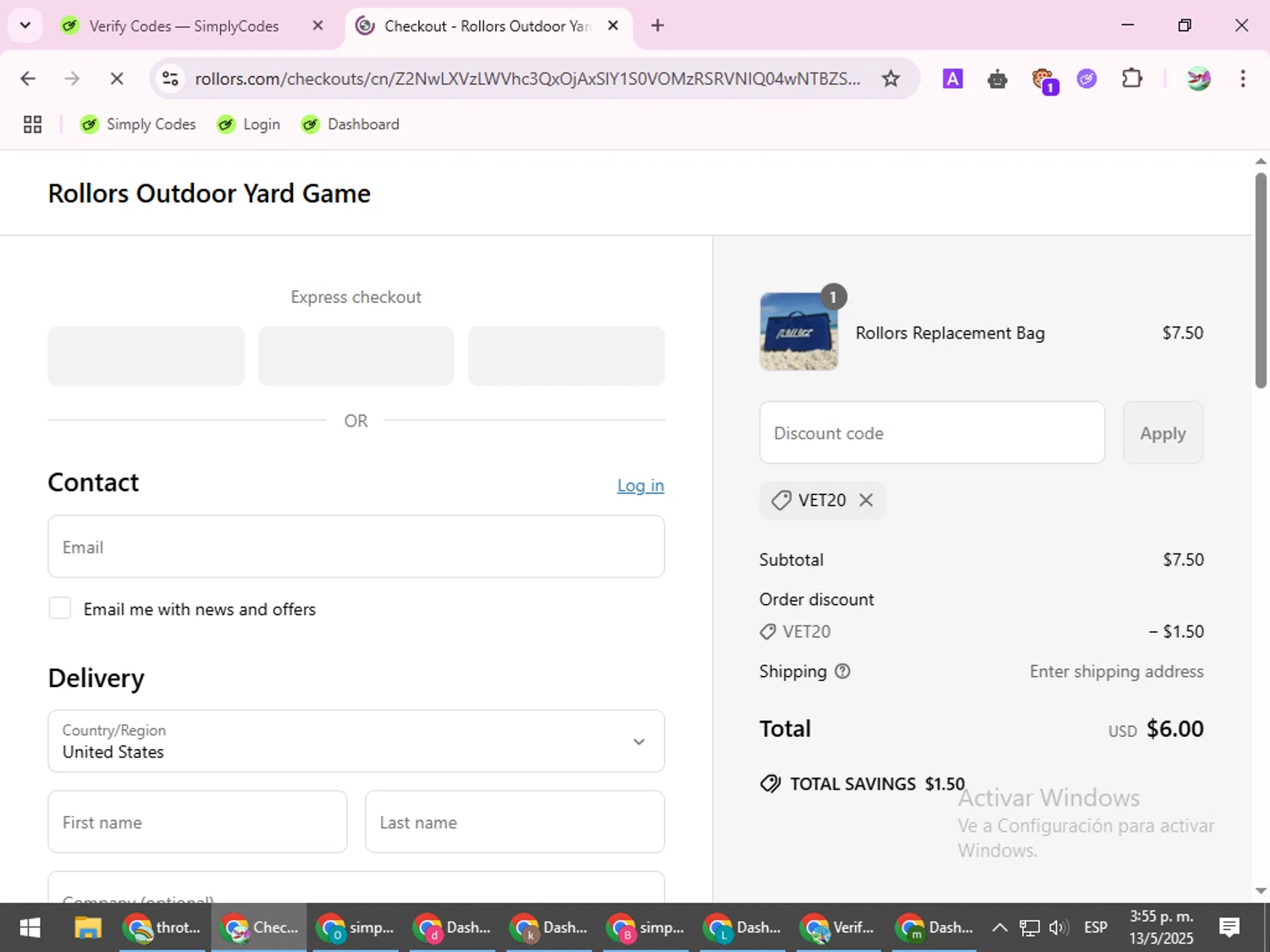Click the middle express checkout button

[356, 356]
